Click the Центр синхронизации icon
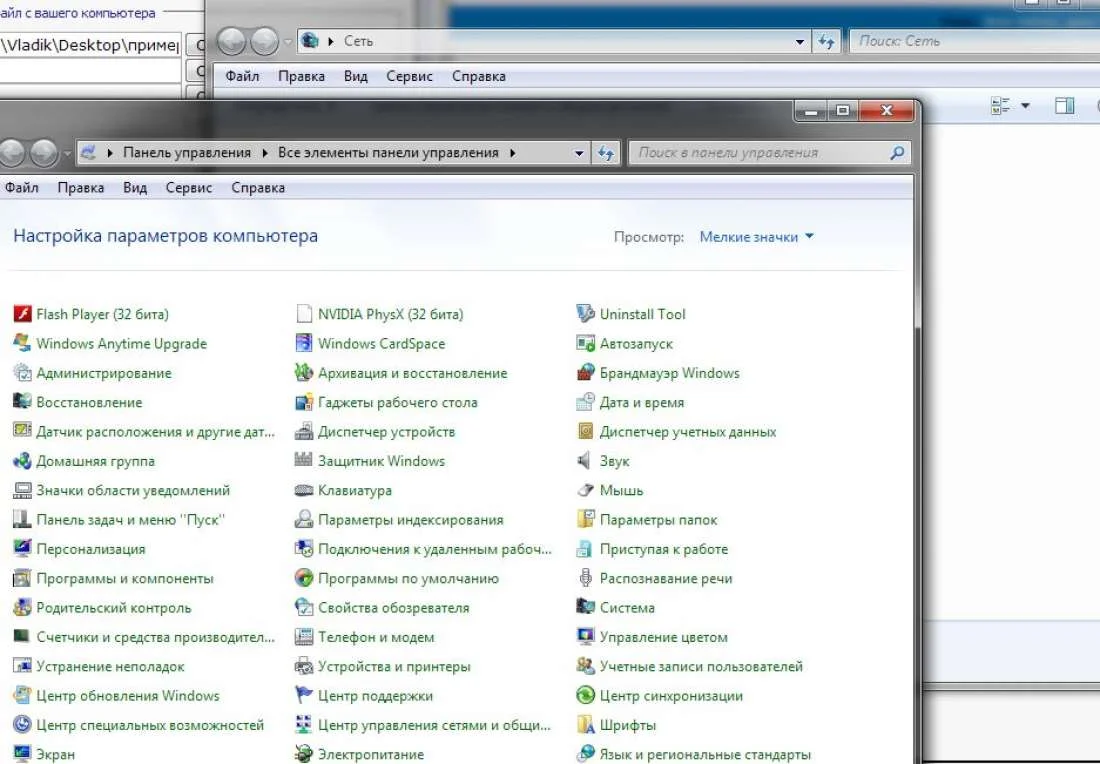This screenshot has height=764, width=1100. pos(585,695)
